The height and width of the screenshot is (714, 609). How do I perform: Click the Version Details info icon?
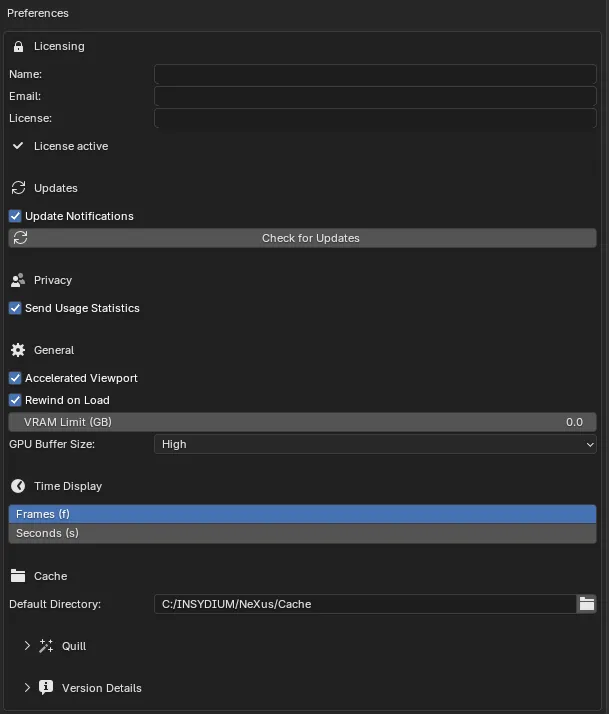(x=46, y=687)
